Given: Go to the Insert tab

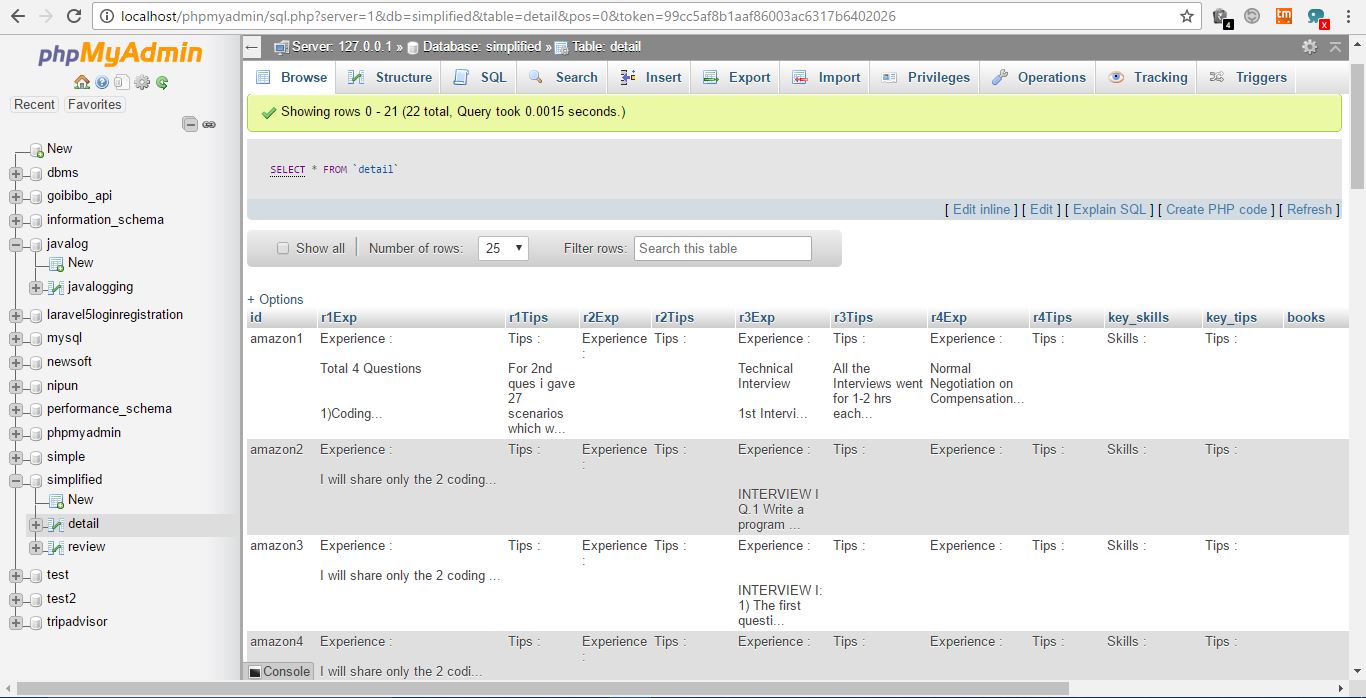Looking at the screenshot, I should pos(651,77).
